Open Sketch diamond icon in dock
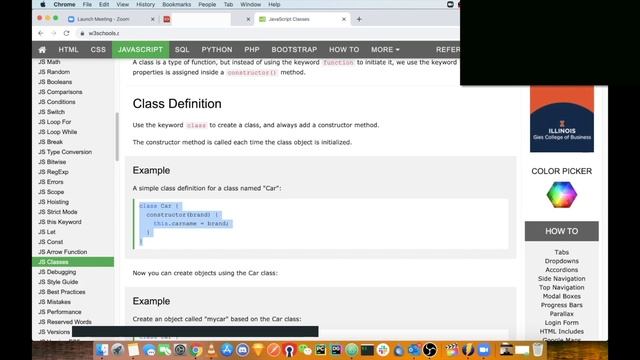Screen dimensions: 640x360 tap(258, 350)
